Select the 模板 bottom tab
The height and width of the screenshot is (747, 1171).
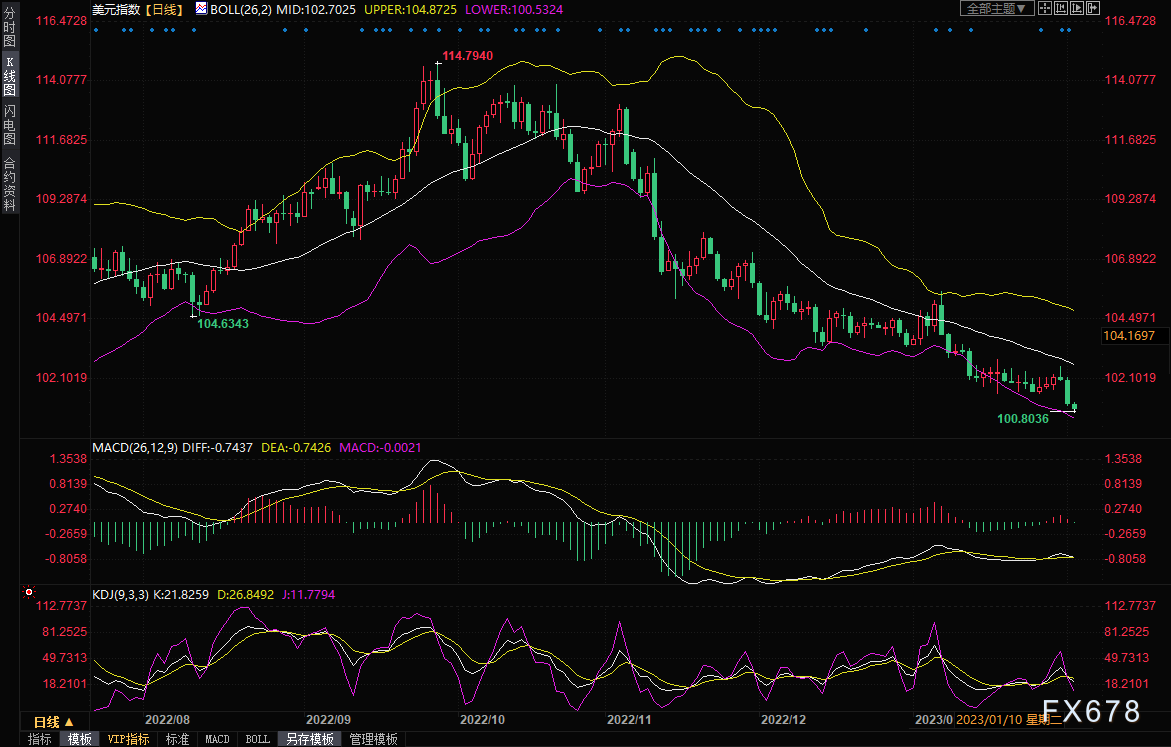point(79,739)
